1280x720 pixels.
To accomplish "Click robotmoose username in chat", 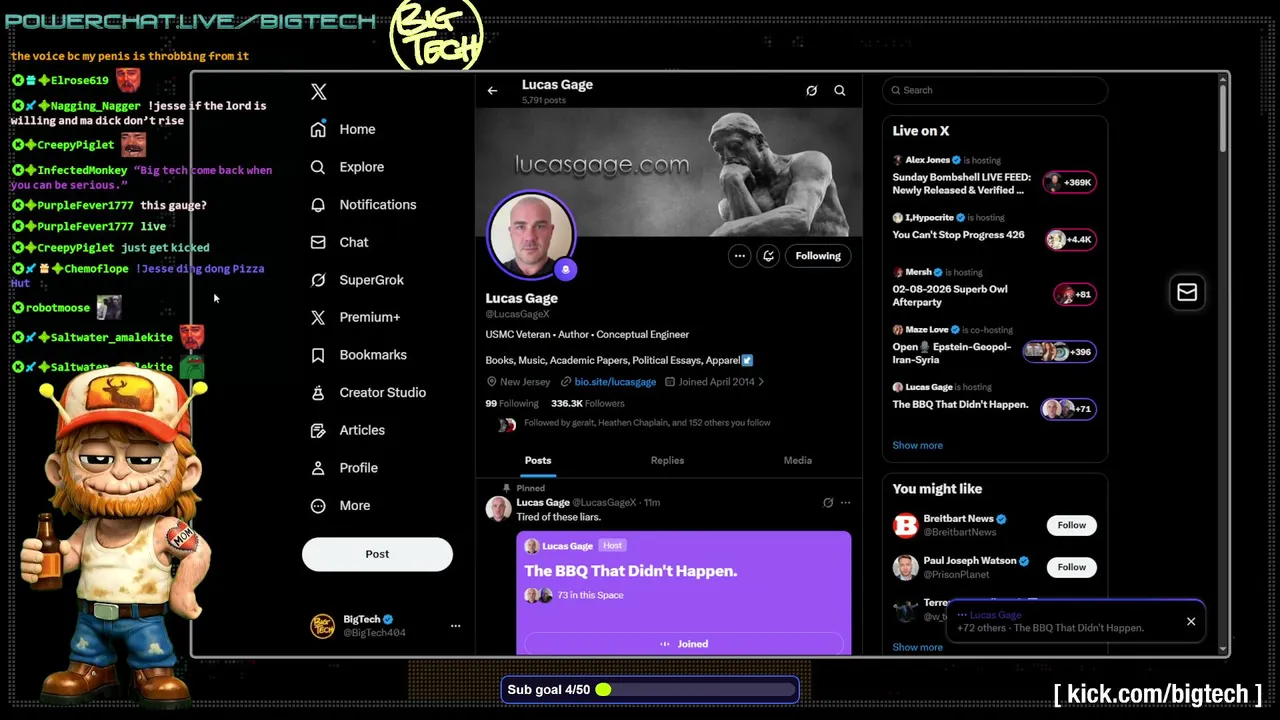I will [x=58, y=308].
